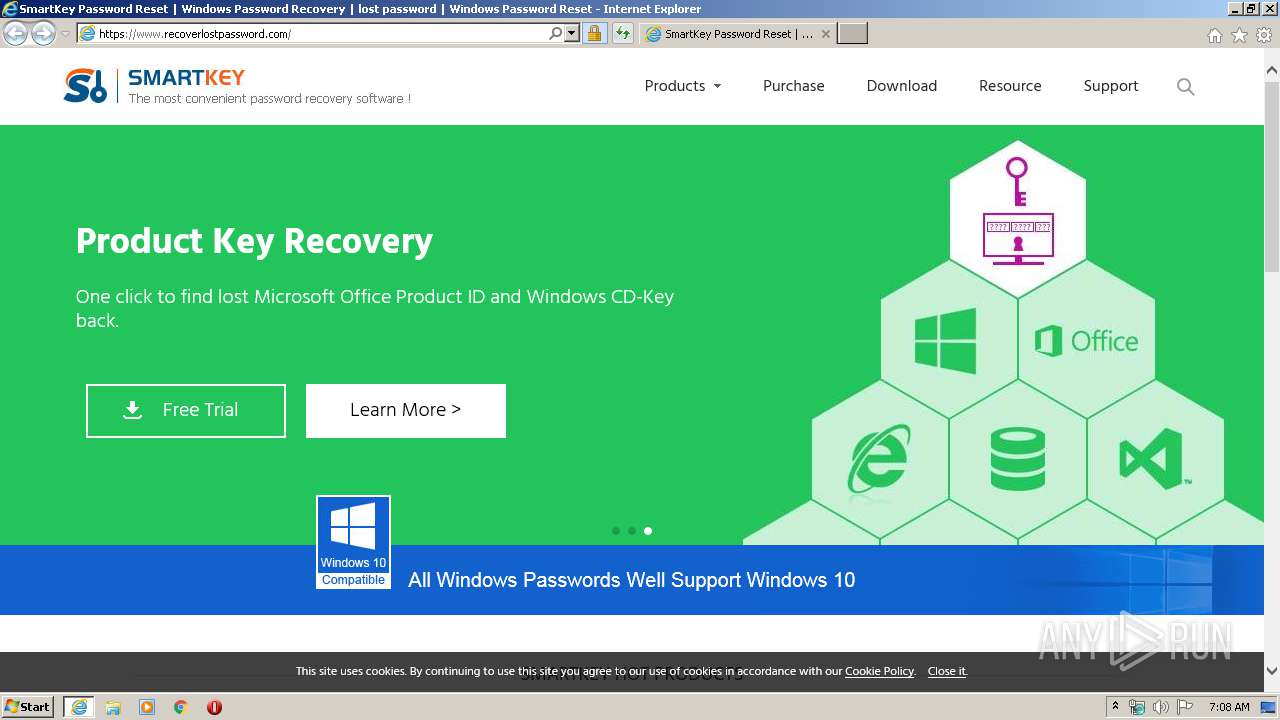Go forward with the browser Forward arrow
The width and height of the screenshot is (1280, 720).
coord(43,34)
